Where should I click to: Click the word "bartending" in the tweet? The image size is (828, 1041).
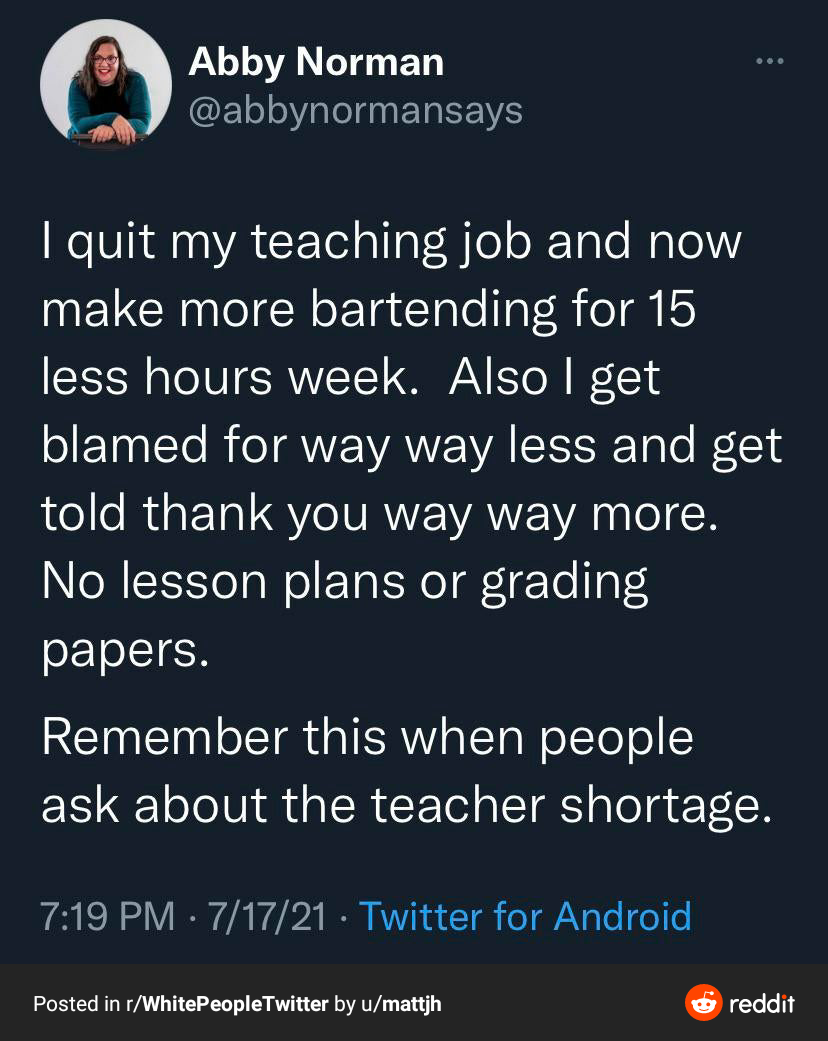click(x=433, y=310)
